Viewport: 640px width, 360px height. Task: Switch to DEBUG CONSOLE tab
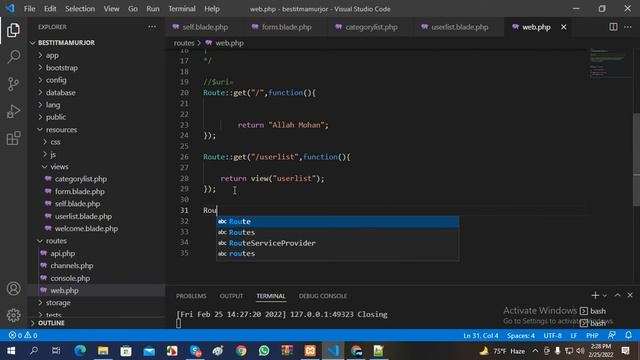coord(323,296)
